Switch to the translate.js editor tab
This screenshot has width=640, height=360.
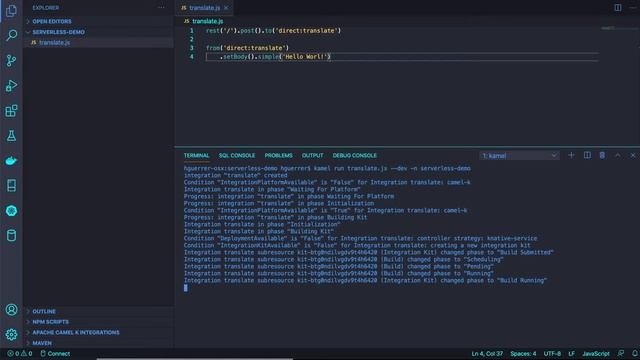[204, 8]
